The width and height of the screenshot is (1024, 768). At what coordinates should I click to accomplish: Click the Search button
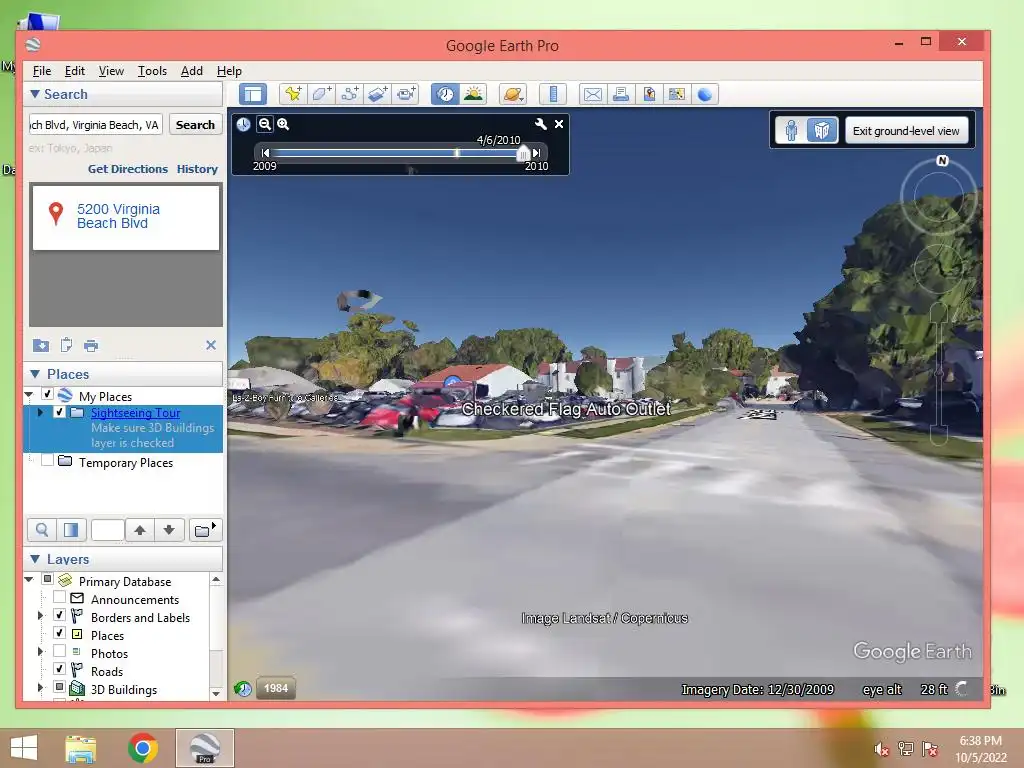coord(195,125)
